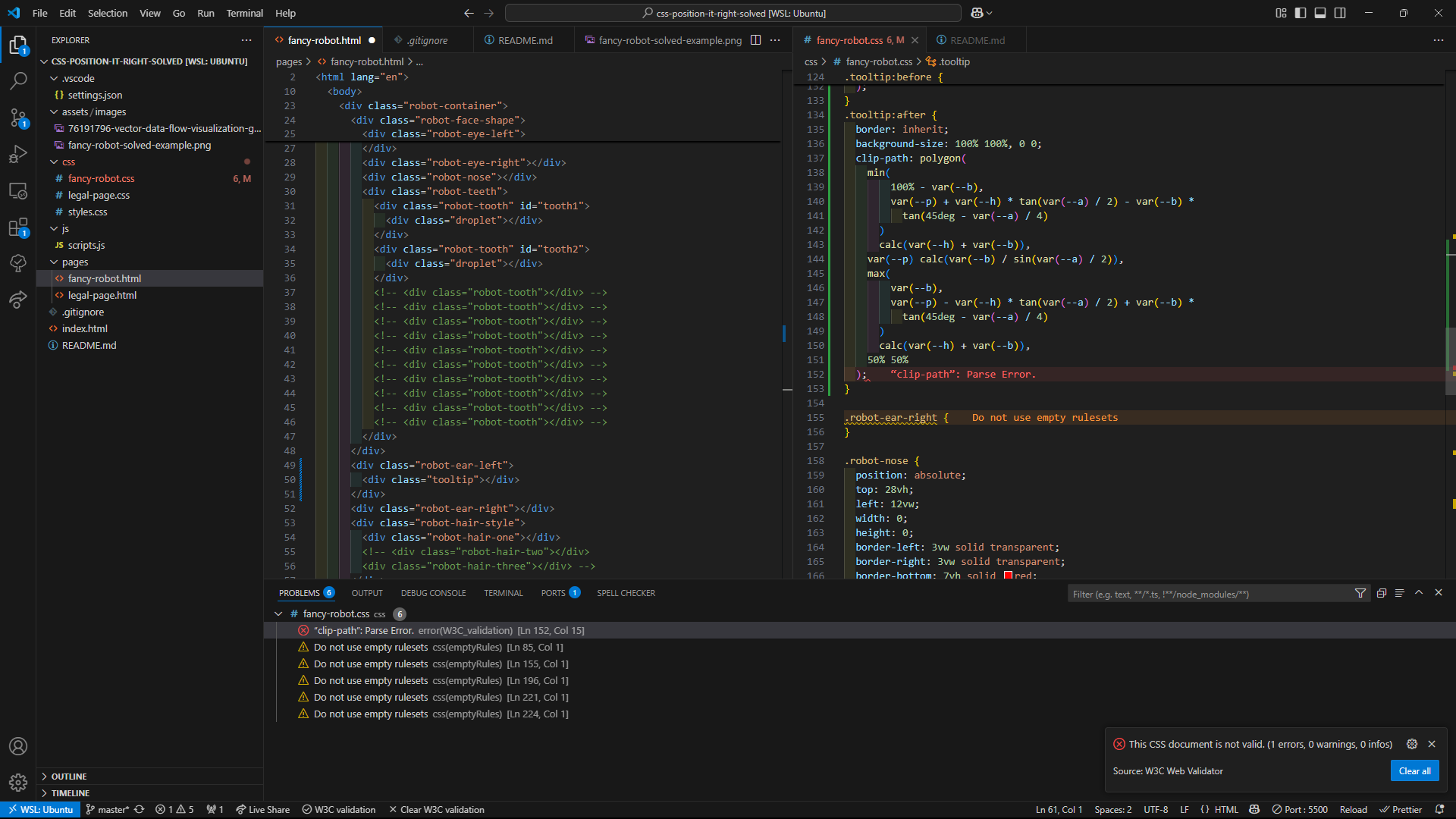Collapse all problems in the panel
Screen dimensions: 1456x819
pos(1381,593)
